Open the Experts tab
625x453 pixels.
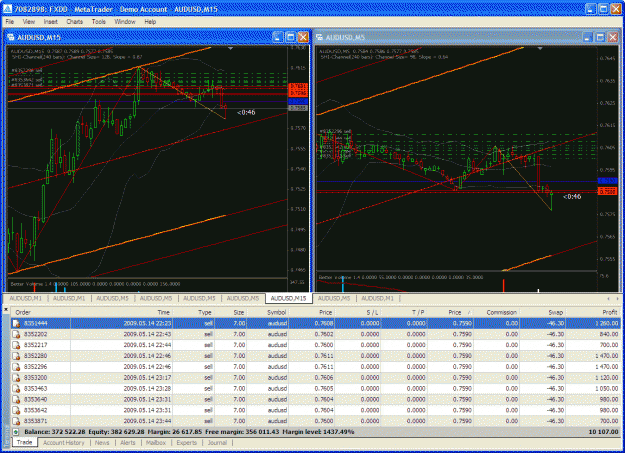point(187,443)
